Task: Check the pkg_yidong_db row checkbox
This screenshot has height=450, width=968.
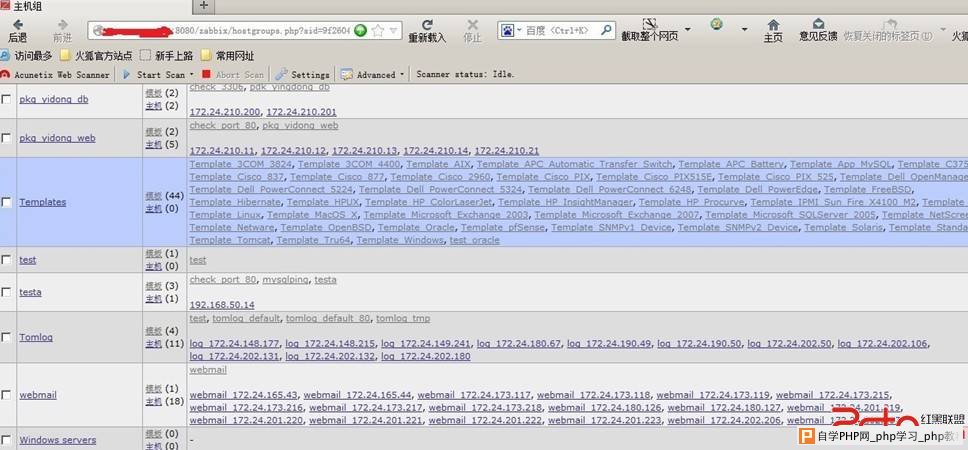Action: (x=6, y=99)
